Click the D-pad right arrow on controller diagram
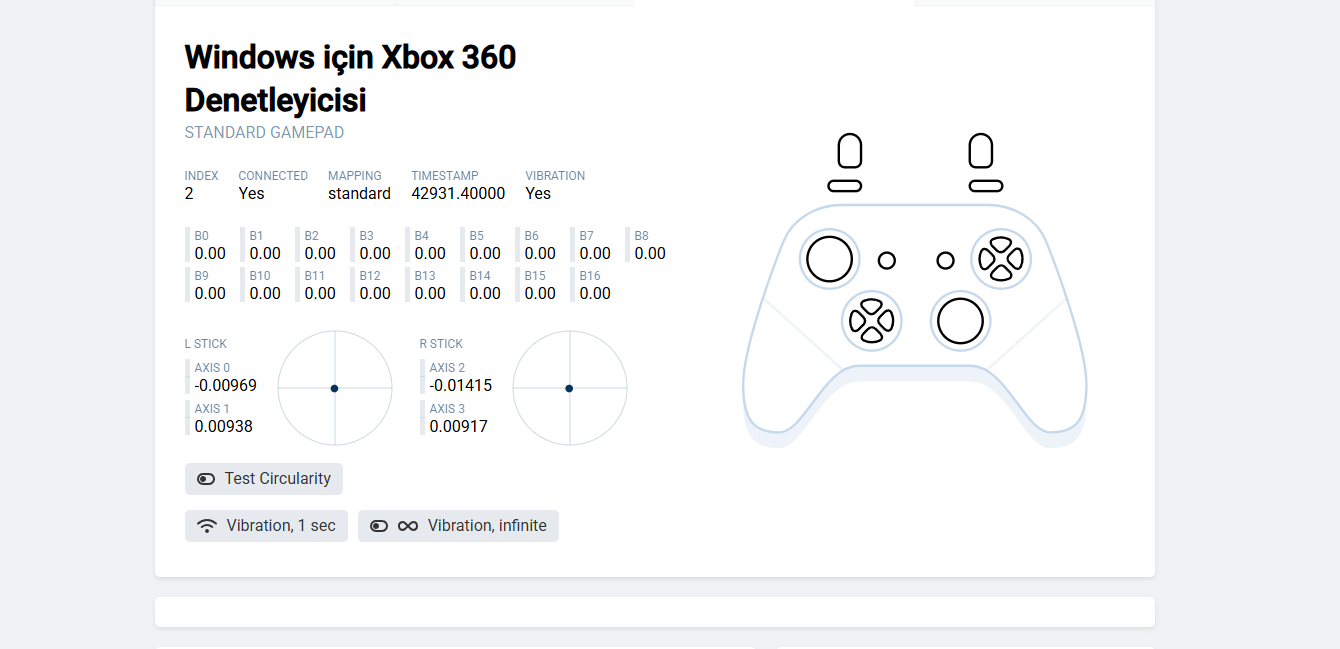Viewport: 1340px width, 649px height. pyautogui.click(x=886, y=321)
